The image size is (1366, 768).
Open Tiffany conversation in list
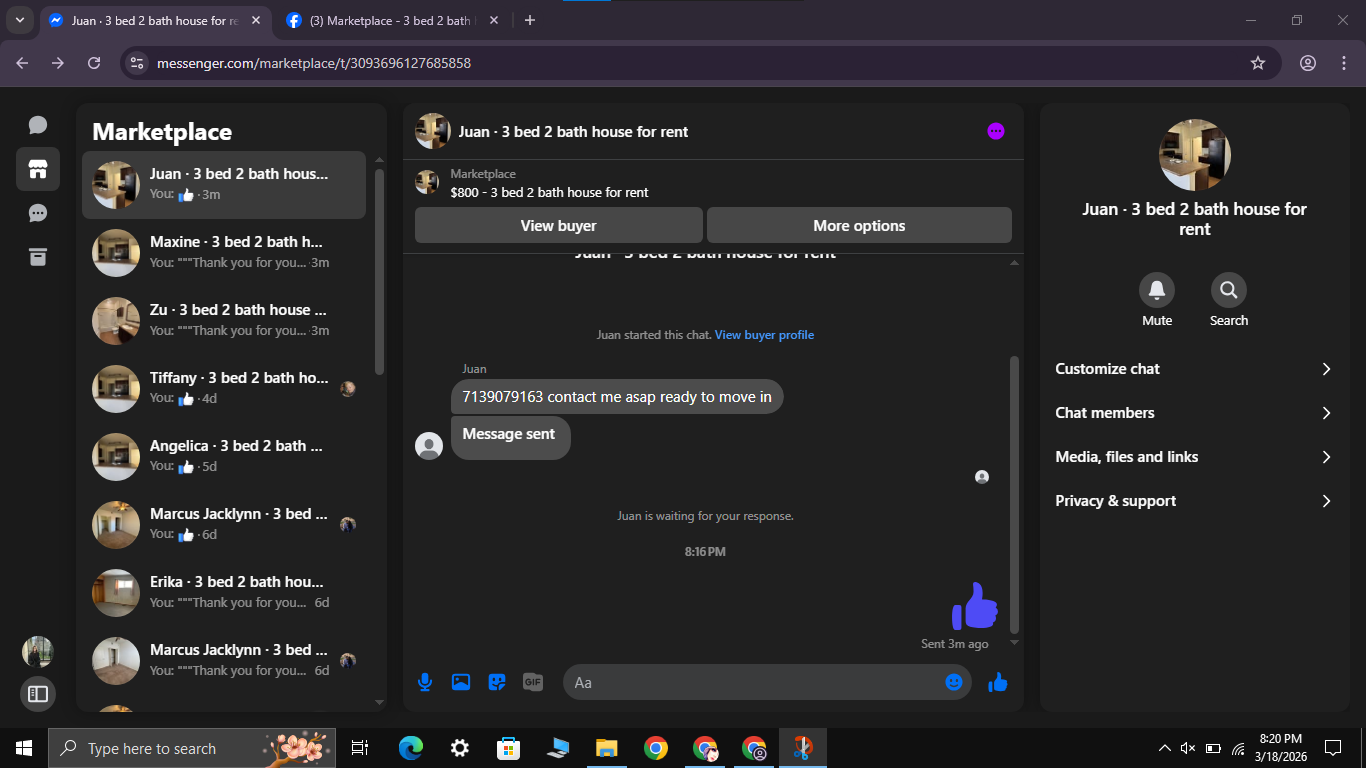[x=224, y=389]
